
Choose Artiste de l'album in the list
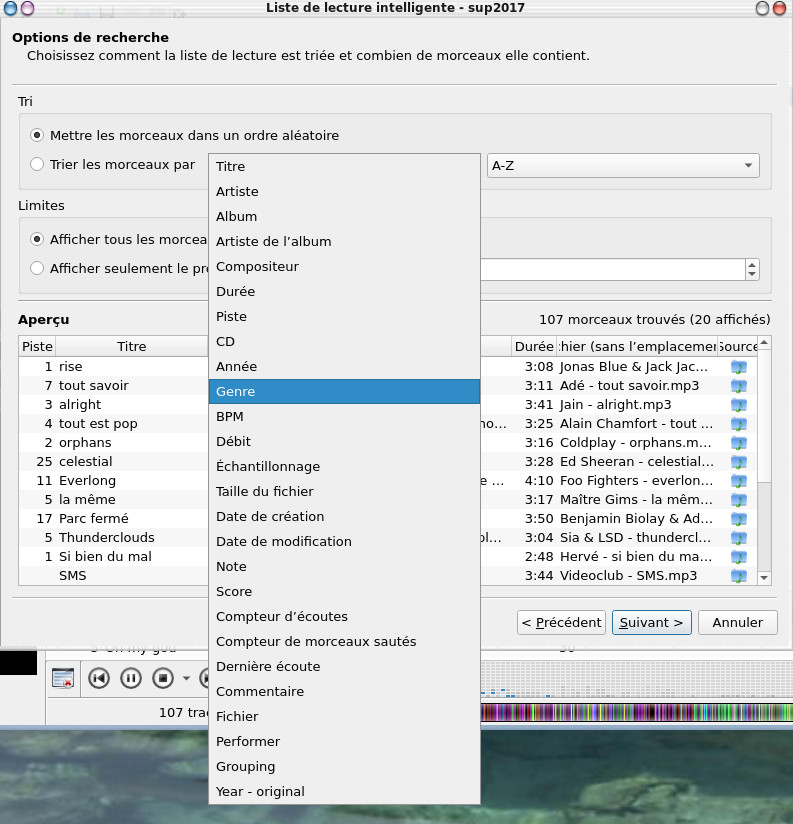pos(344,241)
